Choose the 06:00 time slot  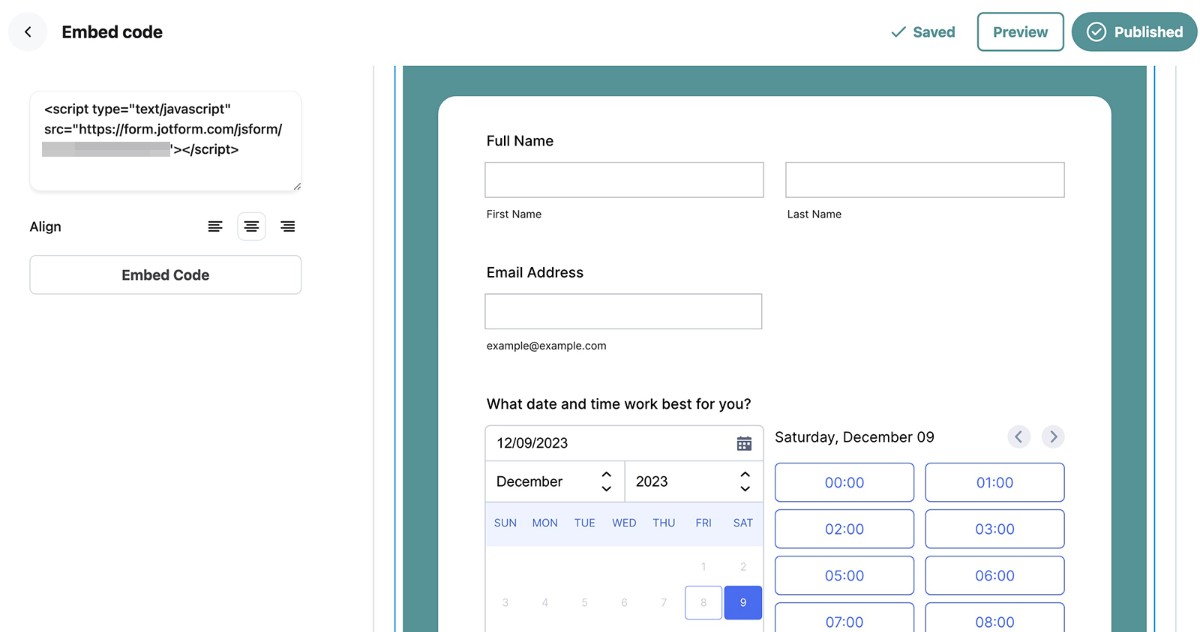(x=995, y=576)
